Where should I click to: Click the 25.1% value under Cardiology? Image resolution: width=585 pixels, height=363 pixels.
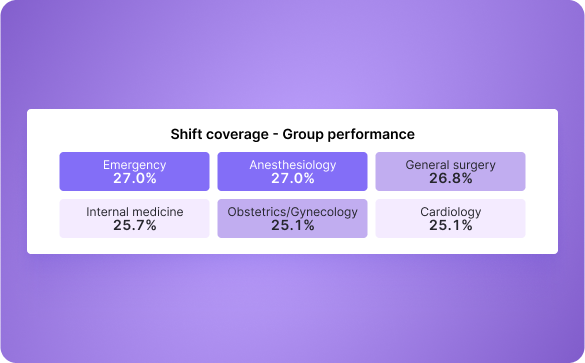tap(451, 225)
